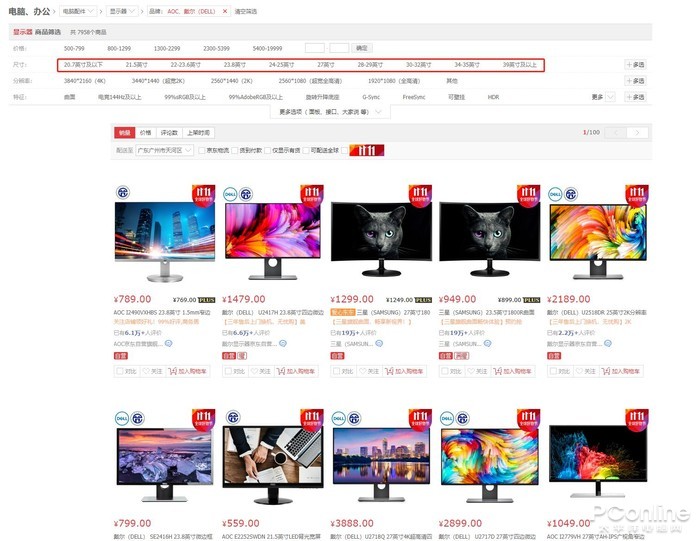The width and height of the screenshot is (700, 541).
Task: Add the ¥789 AOC monitor to cart
Action: tap(188, 371)
